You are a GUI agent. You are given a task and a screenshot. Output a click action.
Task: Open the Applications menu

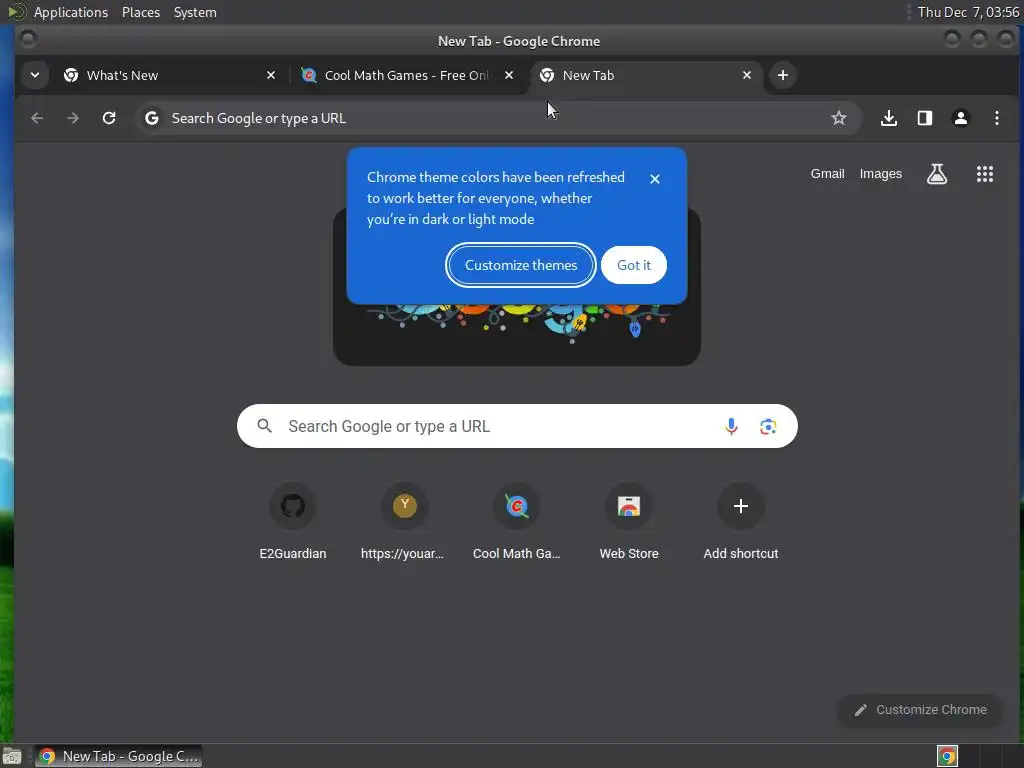point(71,12)
